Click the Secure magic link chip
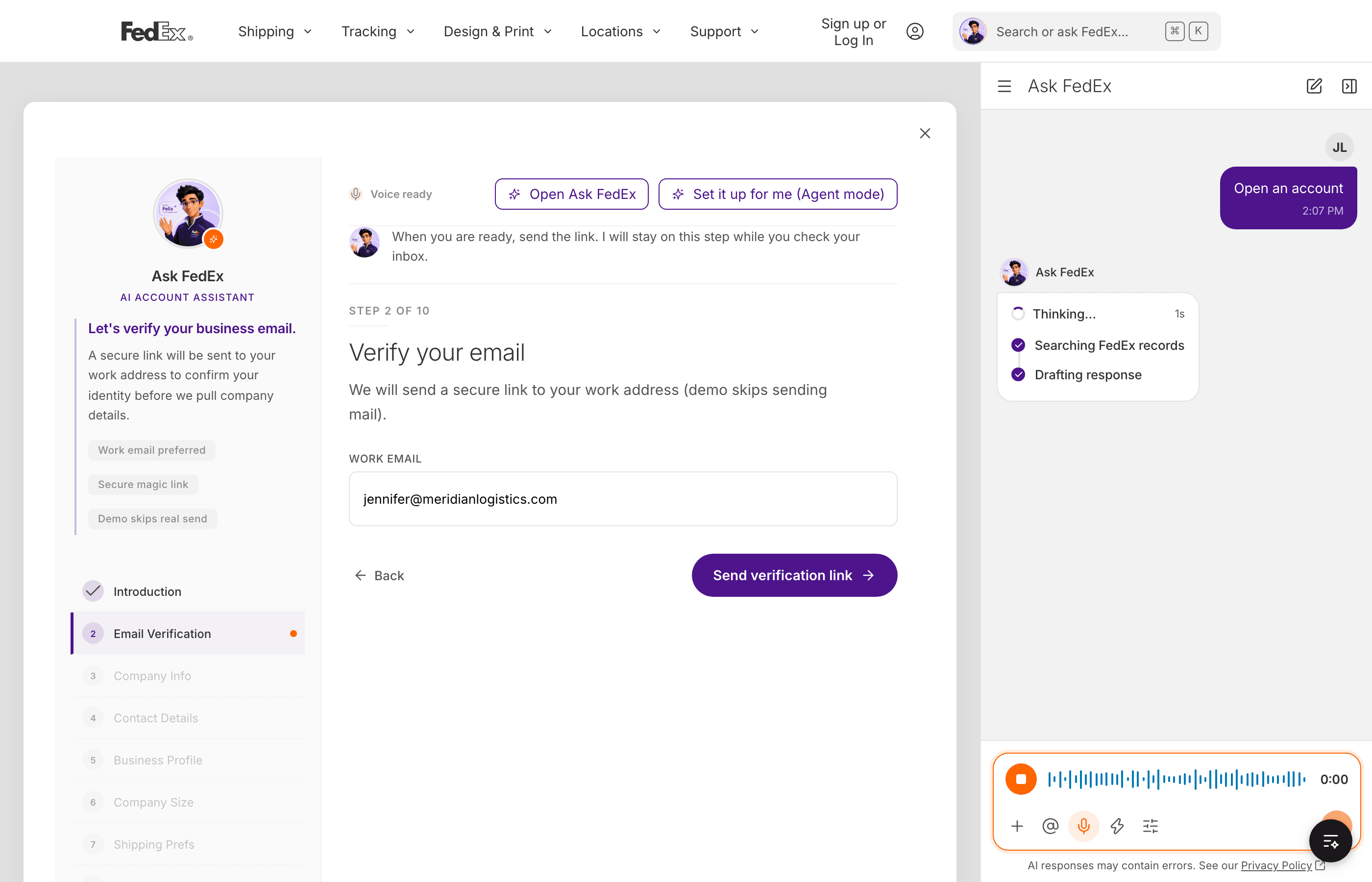This screenshot has height=882, width=1372. 143,485
